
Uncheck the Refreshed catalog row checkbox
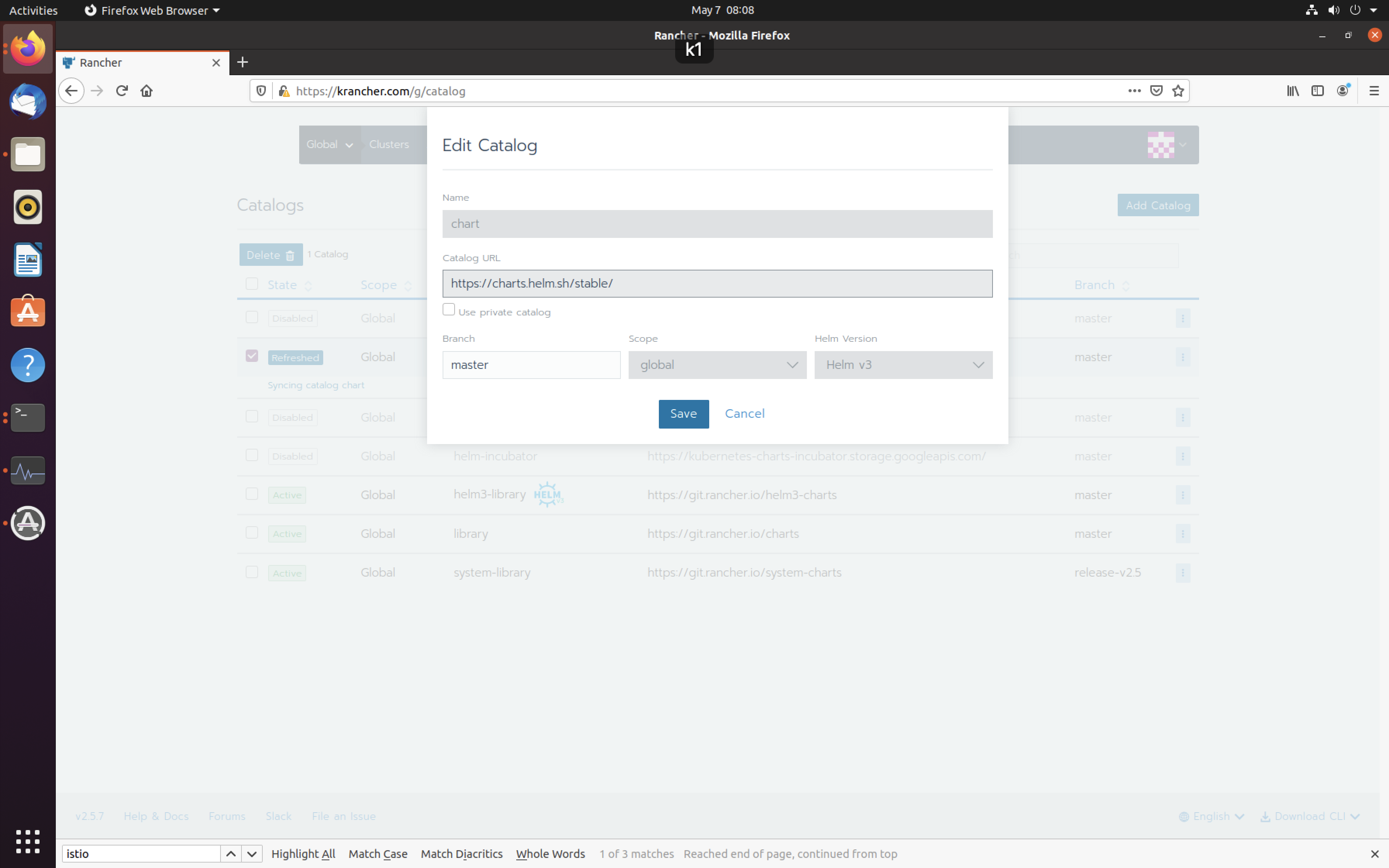point(252,356)
